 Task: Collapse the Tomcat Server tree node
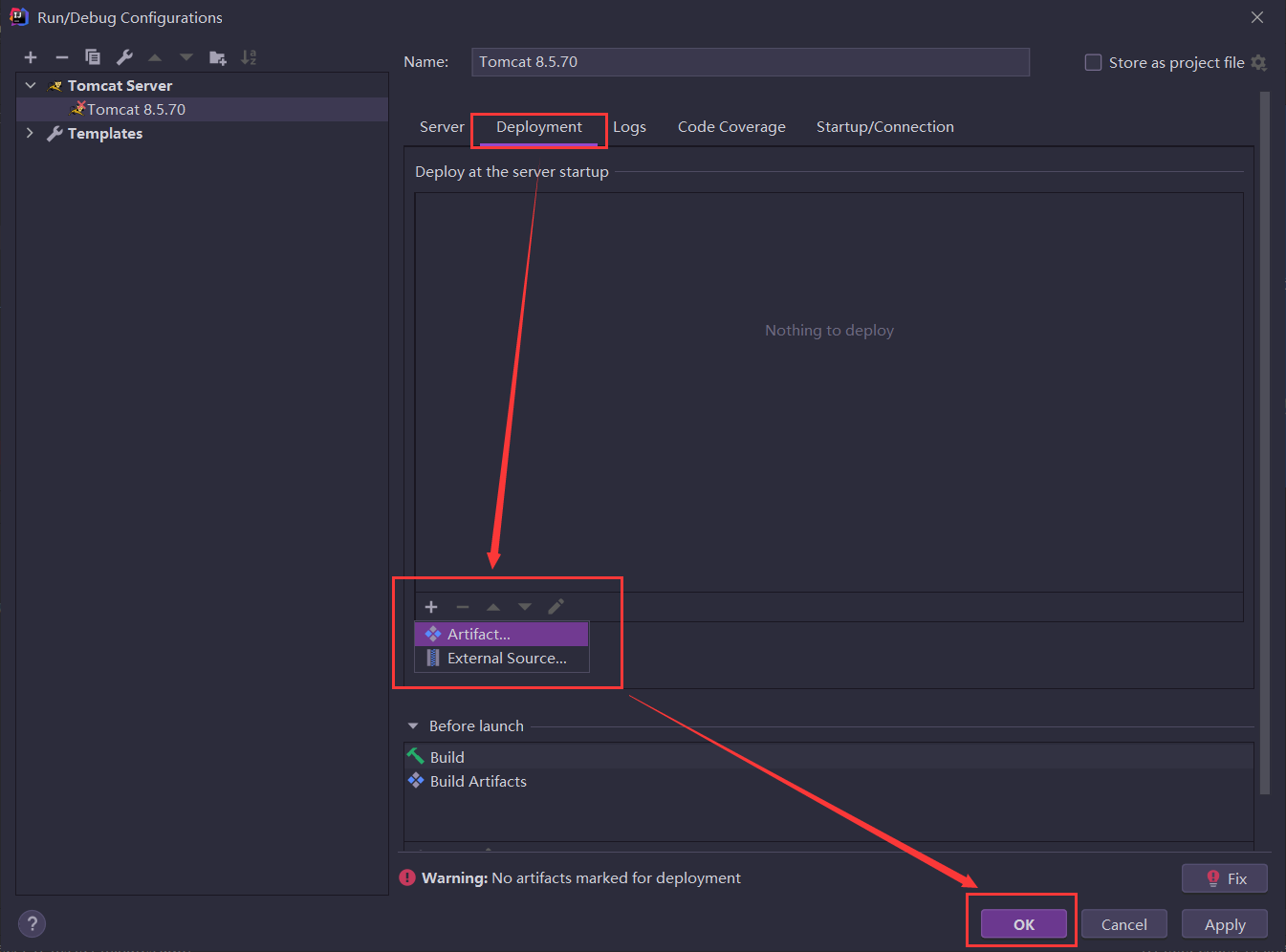(x=31, y=86)
